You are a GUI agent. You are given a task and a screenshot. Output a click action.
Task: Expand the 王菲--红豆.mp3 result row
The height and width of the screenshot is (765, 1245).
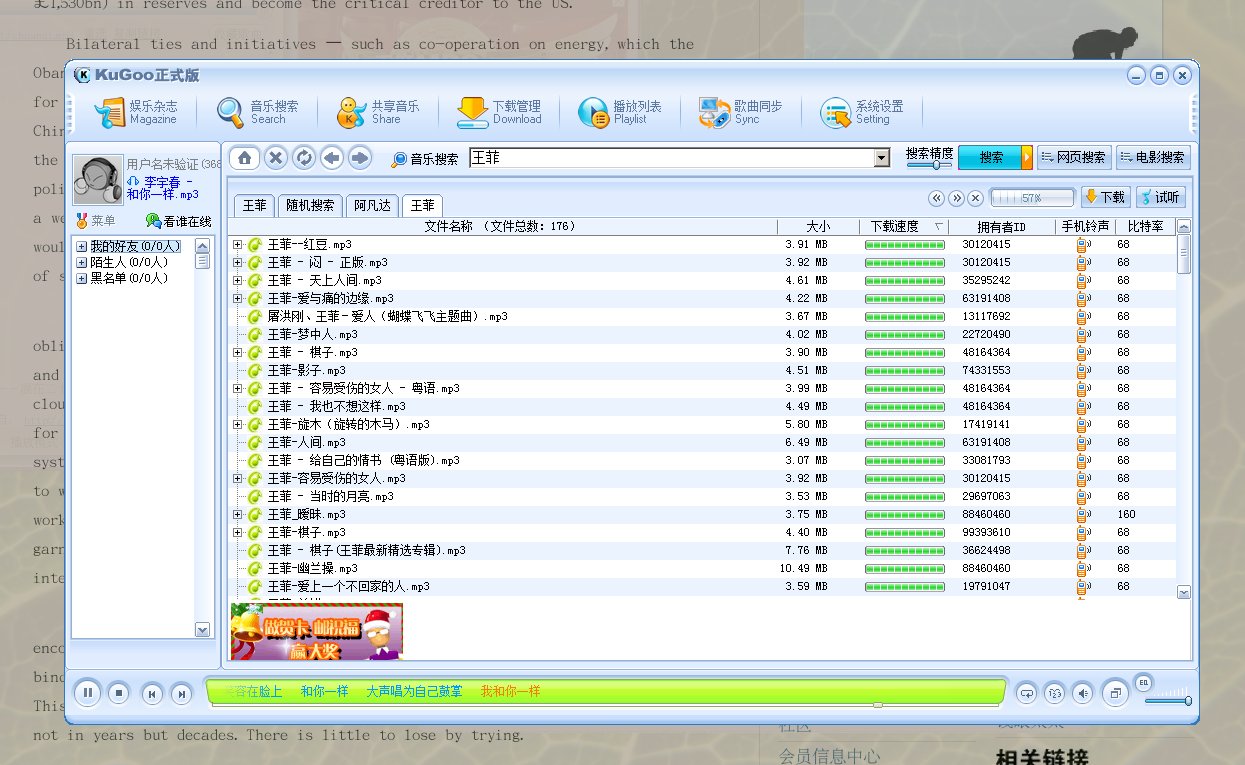pos(237,244)
